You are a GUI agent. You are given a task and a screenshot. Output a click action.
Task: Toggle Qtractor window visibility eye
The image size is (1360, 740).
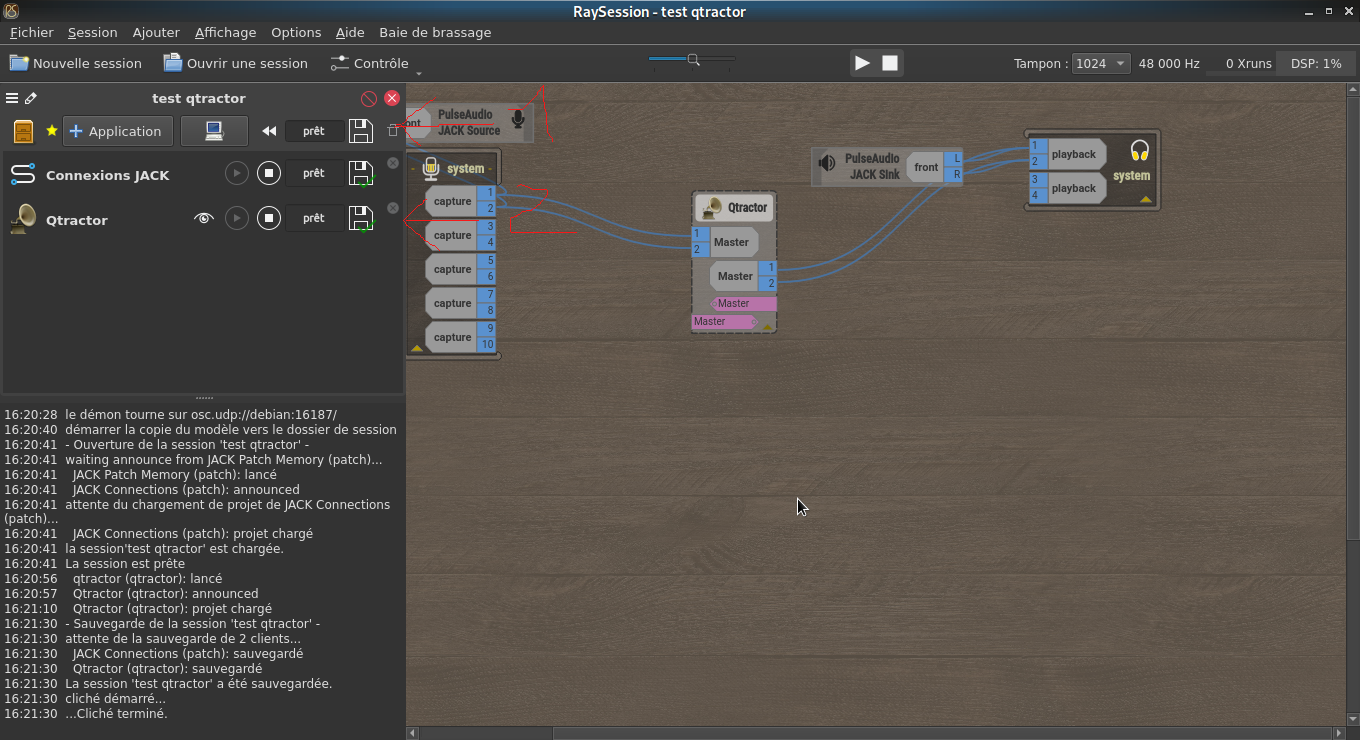pos(204,218)
